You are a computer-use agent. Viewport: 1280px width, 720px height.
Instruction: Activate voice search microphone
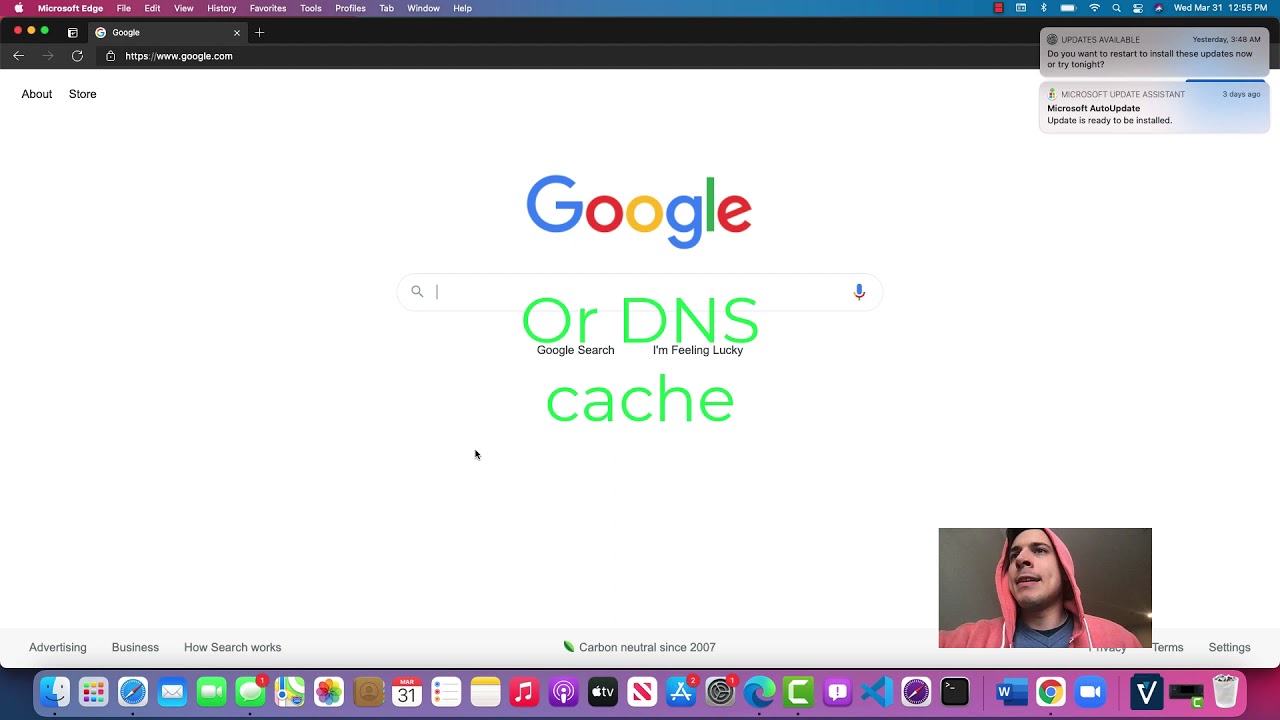(x=859, y=291)
